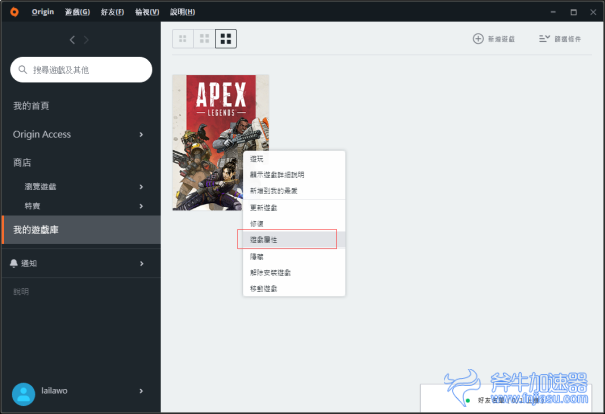Choose 顯示遊戲詳細說明 in context menu
This screenshot has height=414, width=605.
pos(294,175)
